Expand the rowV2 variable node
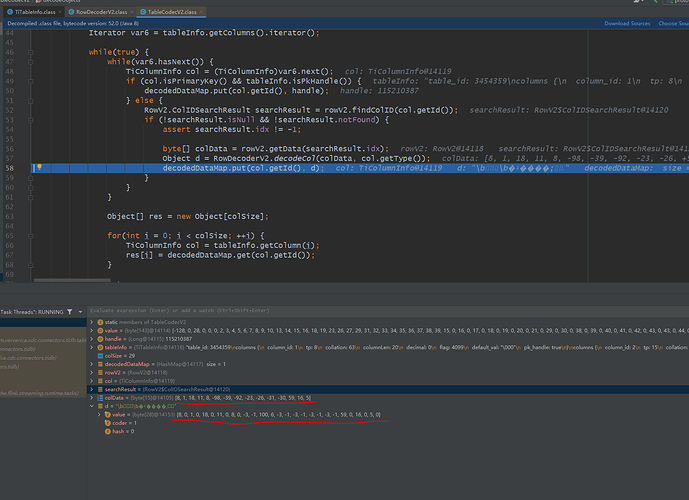689x500 pixels. click(91, 374)
